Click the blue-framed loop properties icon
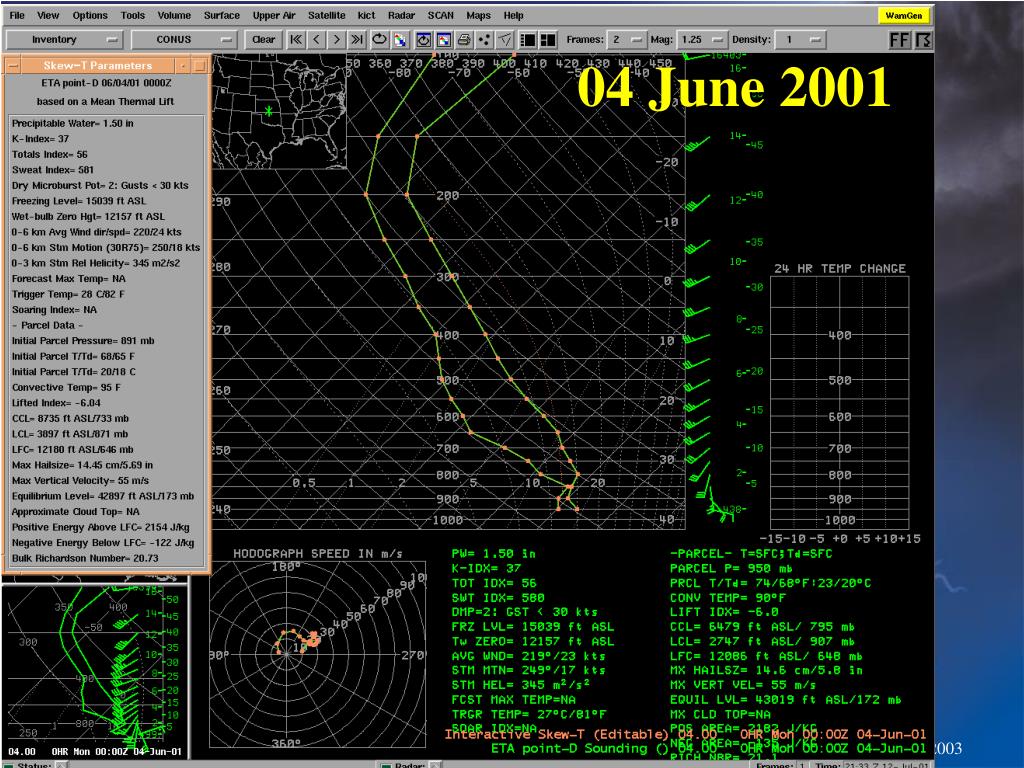Viewport: 1024px width, 768px height. [424, 40]
